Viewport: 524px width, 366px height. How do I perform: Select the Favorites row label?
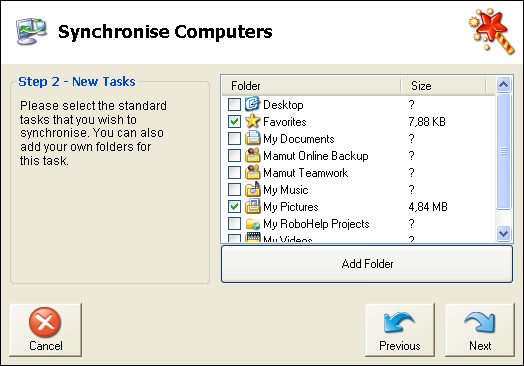click(285, 122)
